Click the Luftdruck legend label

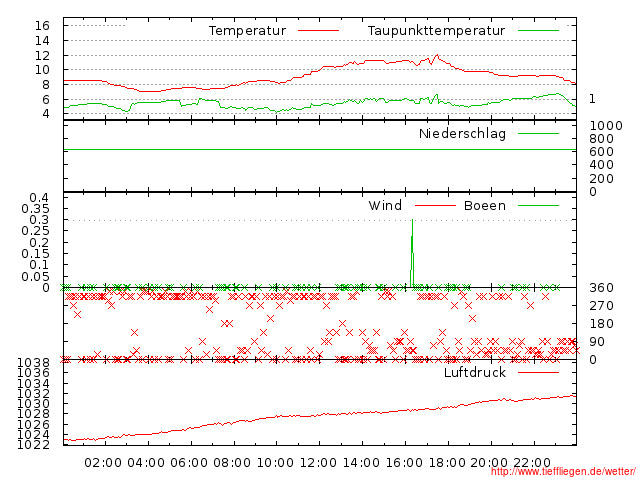point(475,372)
